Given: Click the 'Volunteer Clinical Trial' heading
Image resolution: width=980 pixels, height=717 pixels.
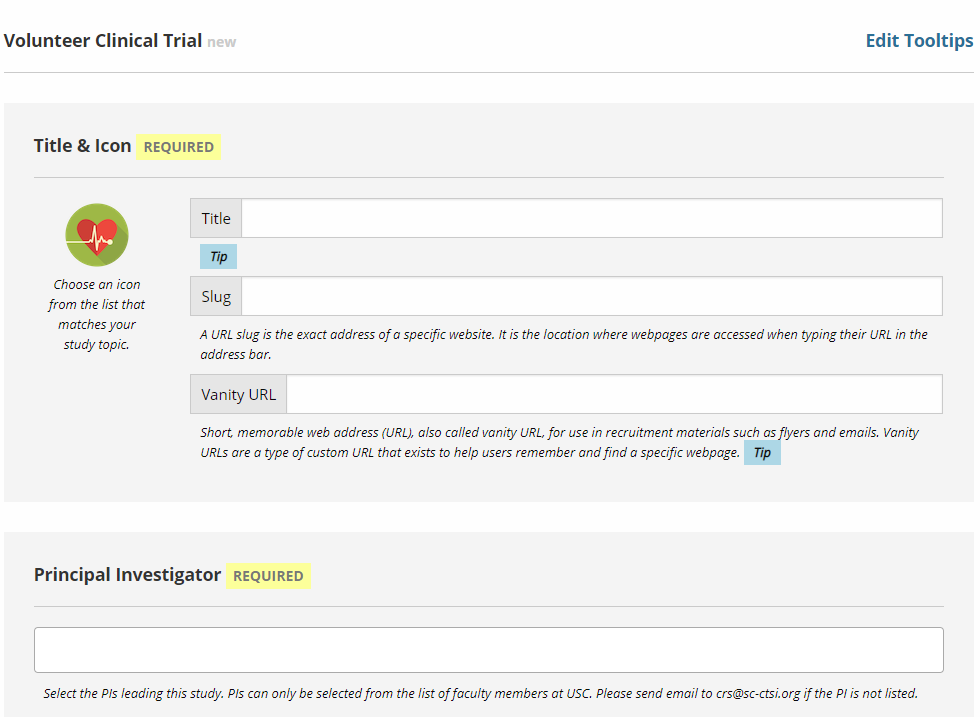Looking at the screenshot, I should (x=104, y=40).
